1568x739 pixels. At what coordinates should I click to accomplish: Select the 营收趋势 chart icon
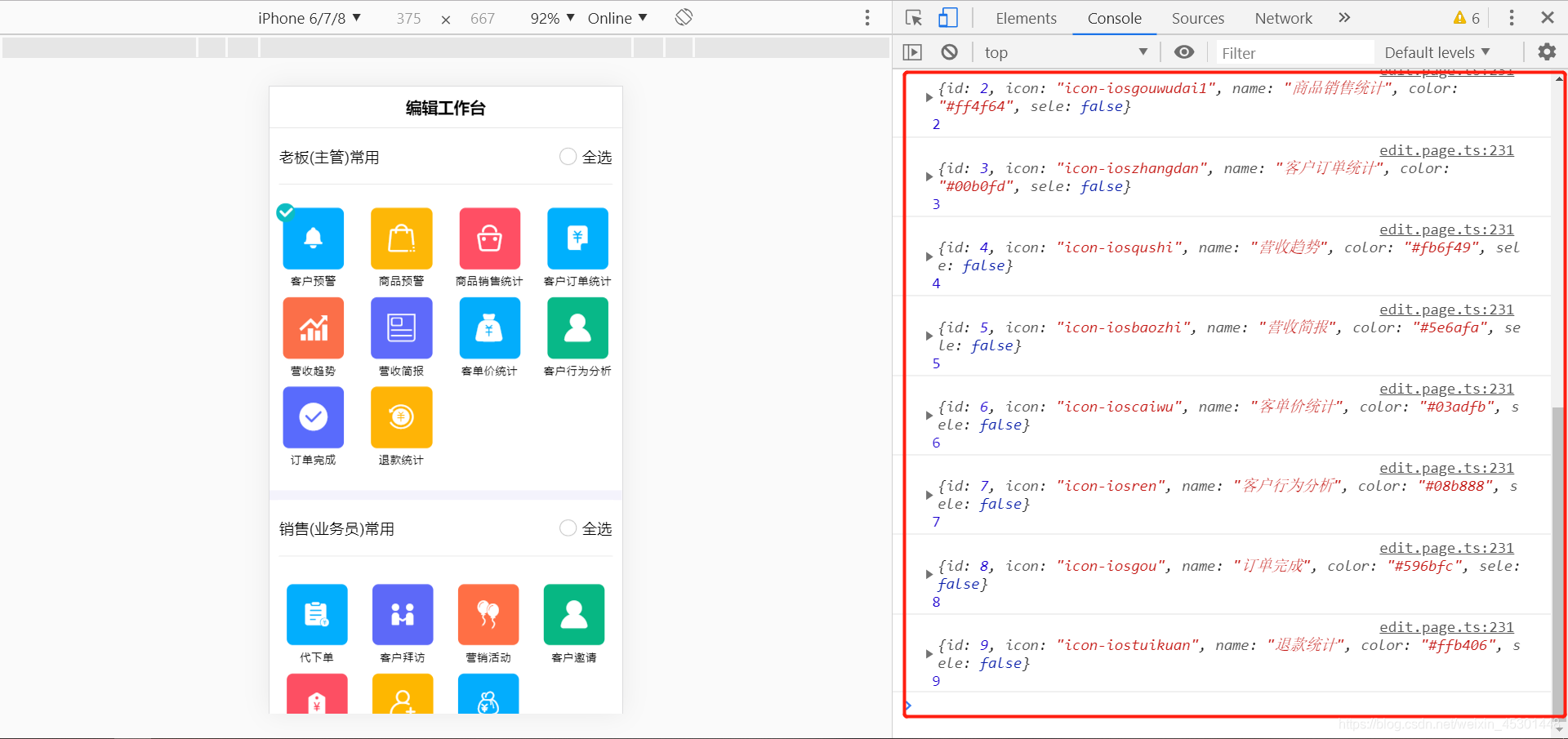point(314,328)
